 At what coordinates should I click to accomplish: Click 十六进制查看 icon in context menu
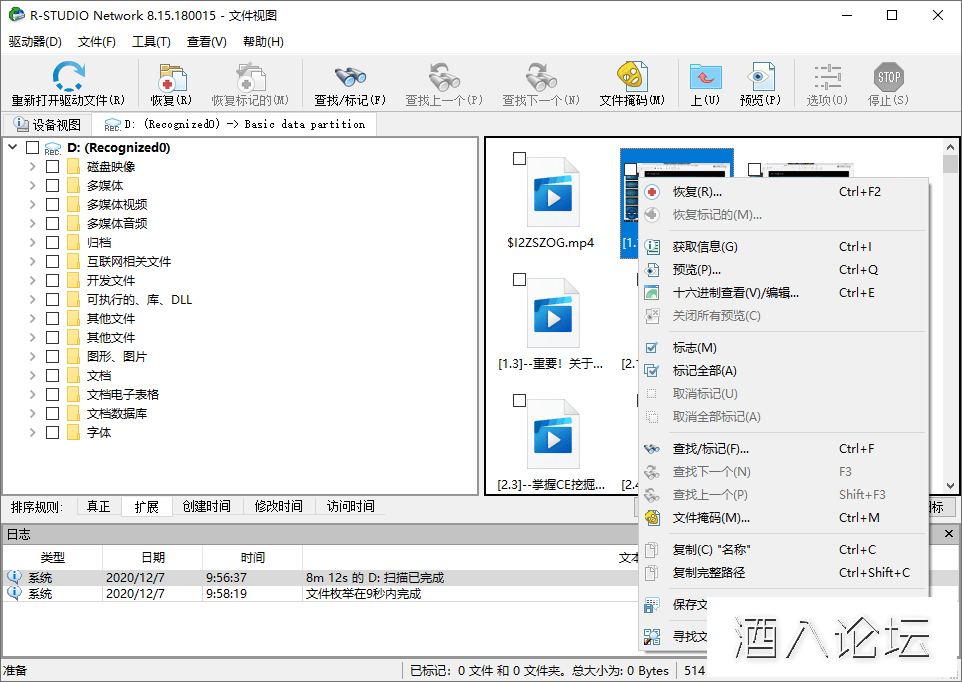point(652,293)
